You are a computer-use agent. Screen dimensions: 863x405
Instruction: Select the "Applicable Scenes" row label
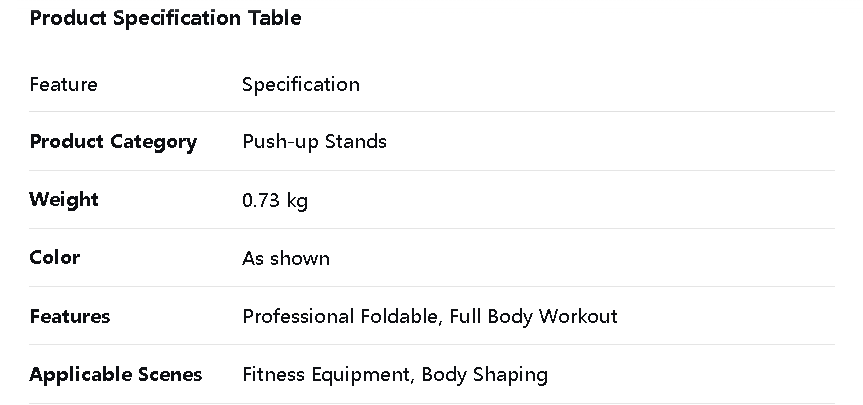116,374
